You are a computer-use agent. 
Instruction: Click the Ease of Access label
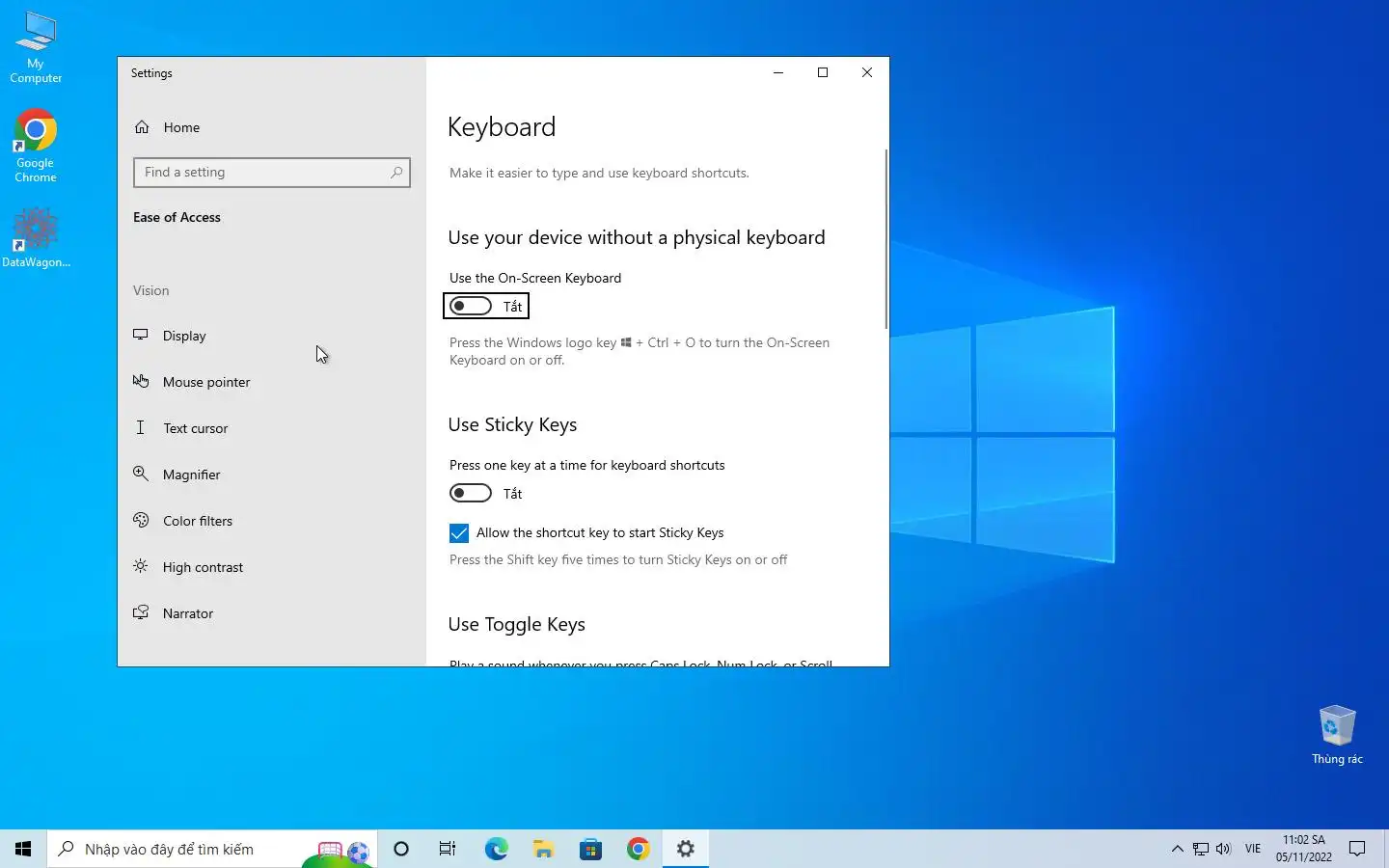point(177,217)
